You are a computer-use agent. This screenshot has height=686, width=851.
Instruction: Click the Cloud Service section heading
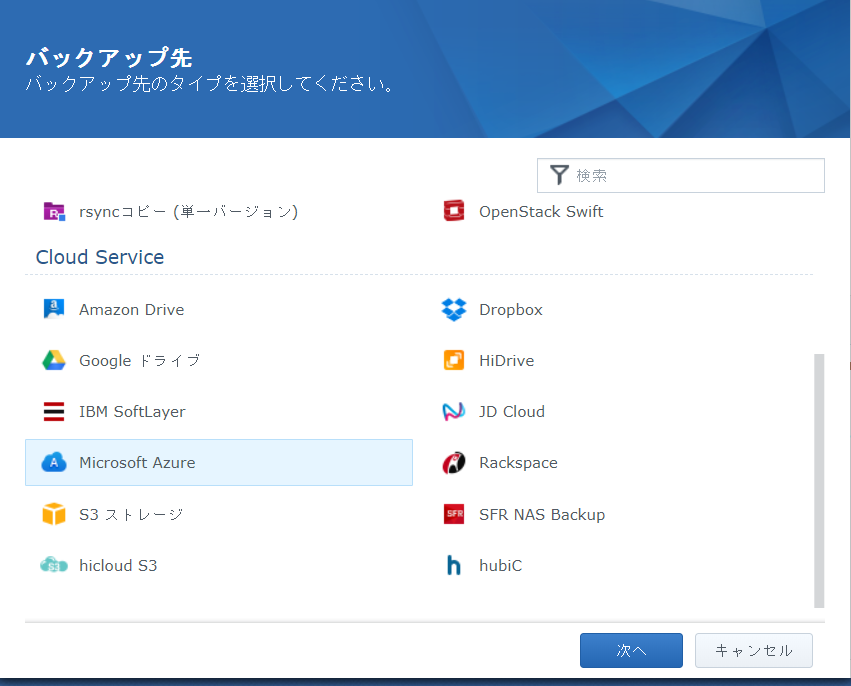100,257
